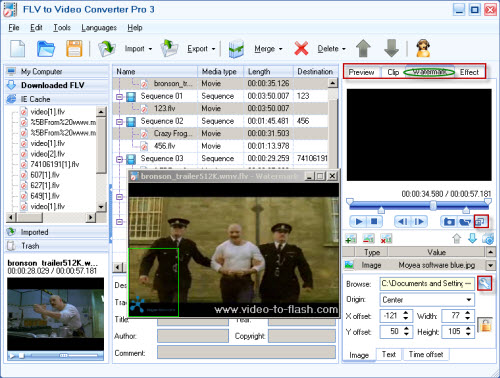
Task: Move item down with gray down arrow
Action: tap(391, 49)
